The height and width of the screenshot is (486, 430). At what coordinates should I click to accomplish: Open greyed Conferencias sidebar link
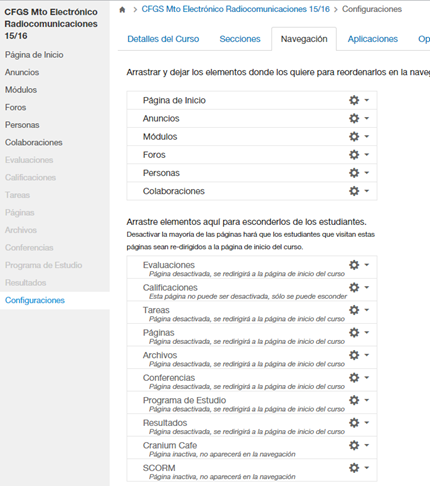point(29,248)
